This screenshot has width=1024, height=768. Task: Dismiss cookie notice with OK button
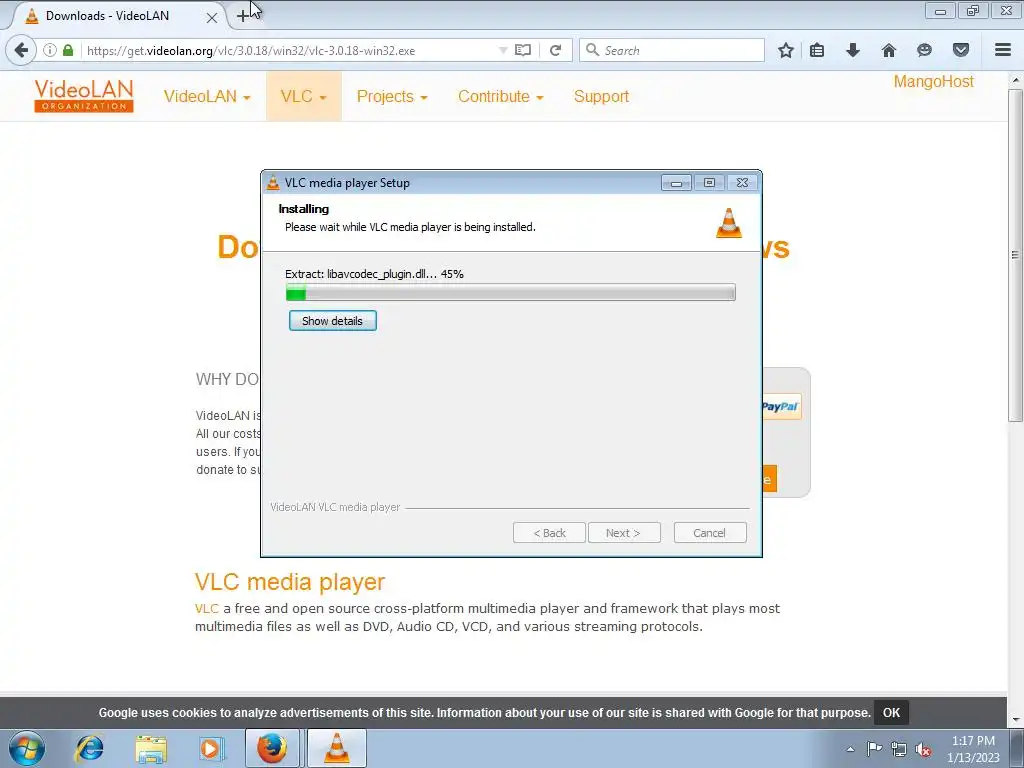pyautogui.click(x=891, y=712)
